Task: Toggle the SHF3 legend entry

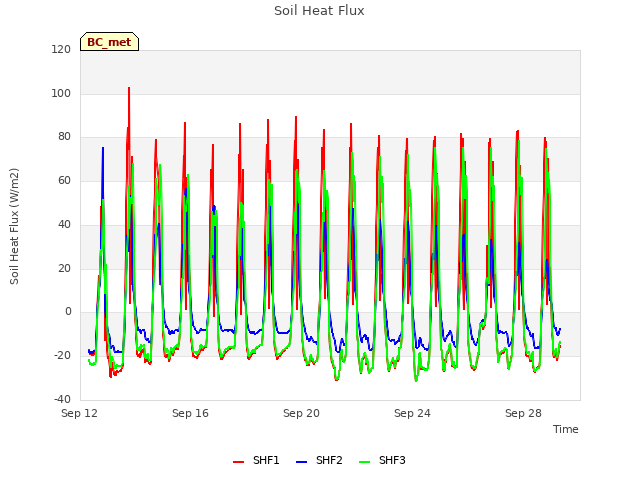Action: (382, 460)
